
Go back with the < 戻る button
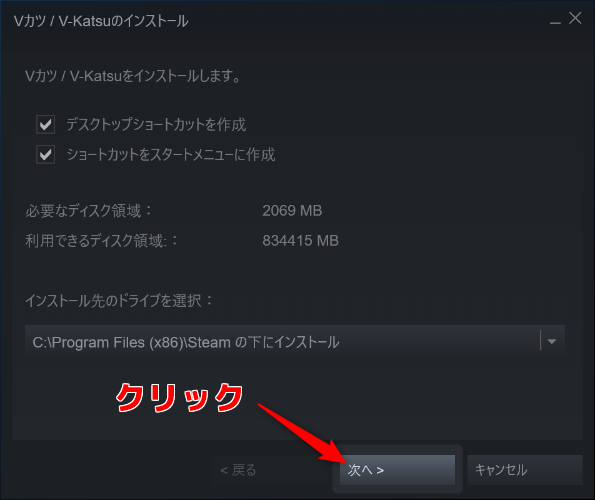pos(238,470)
